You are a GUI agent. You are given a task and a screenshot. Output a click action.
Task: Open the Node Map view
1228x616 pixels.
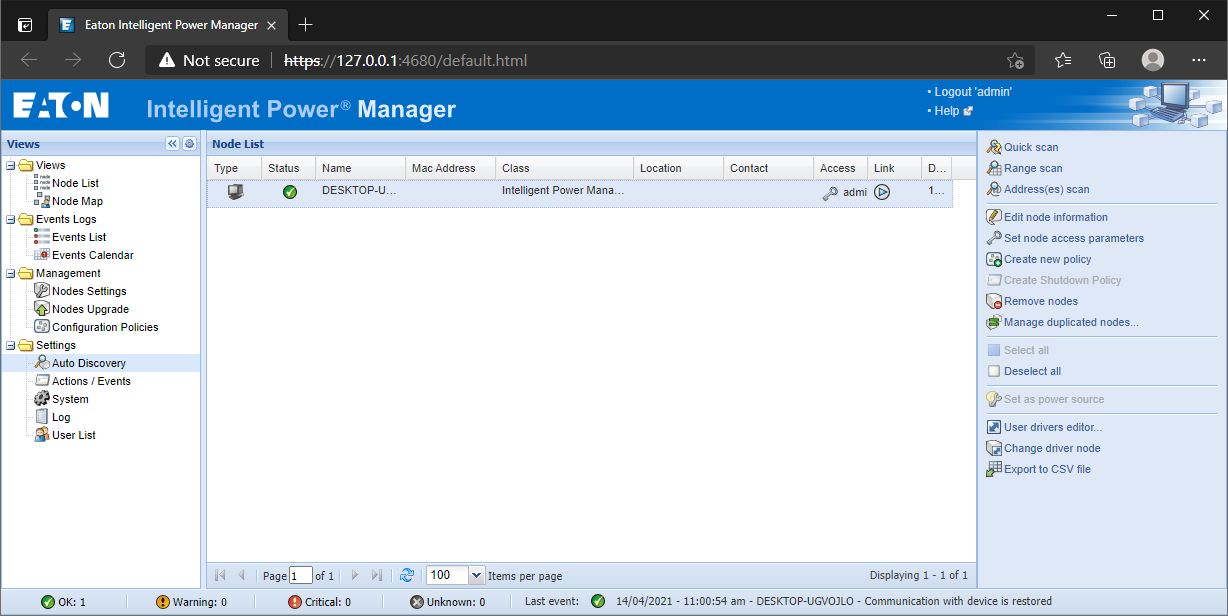point(77,201)
